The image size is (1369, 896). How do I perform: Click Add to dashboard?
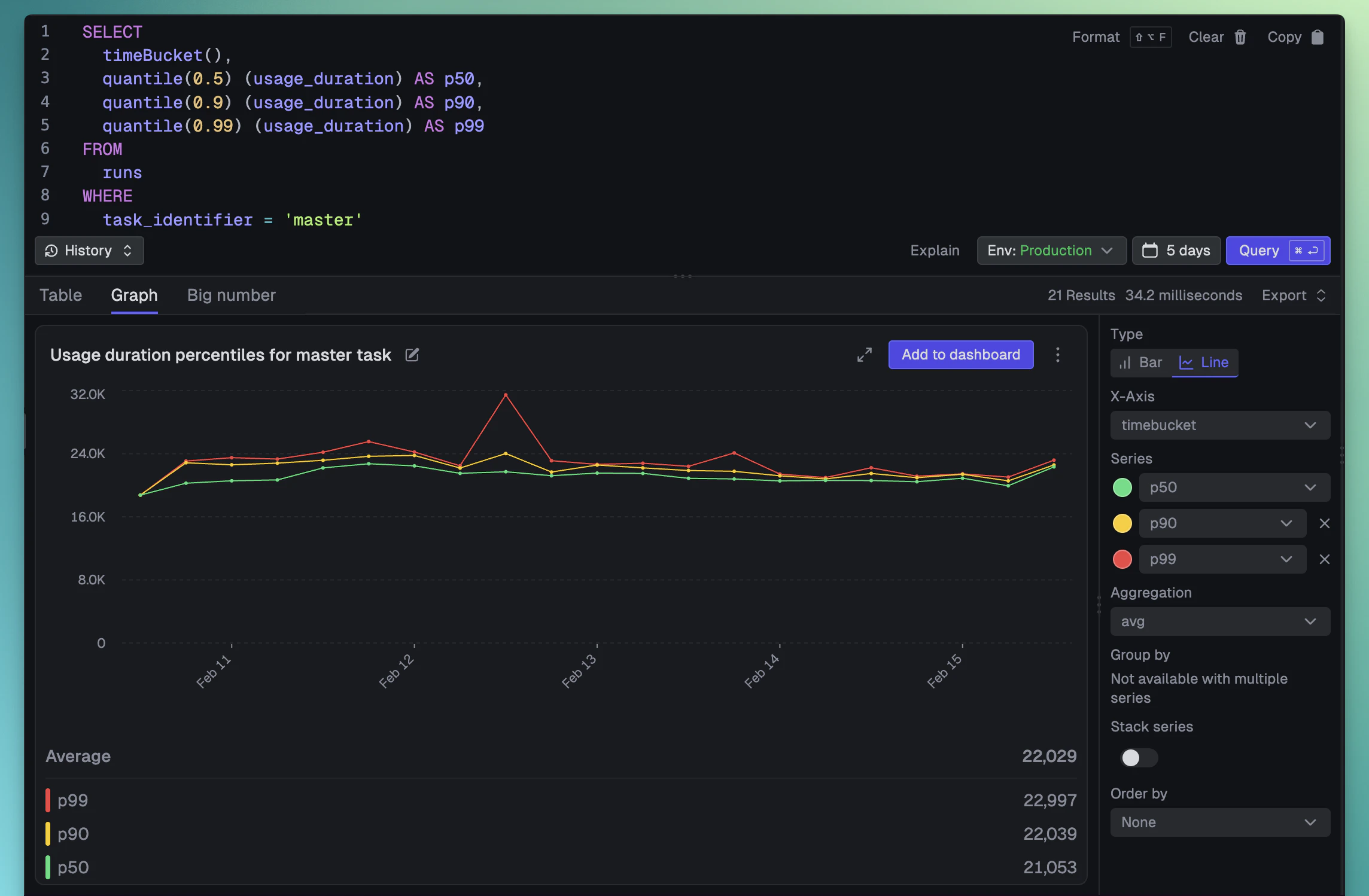point(960,355)
